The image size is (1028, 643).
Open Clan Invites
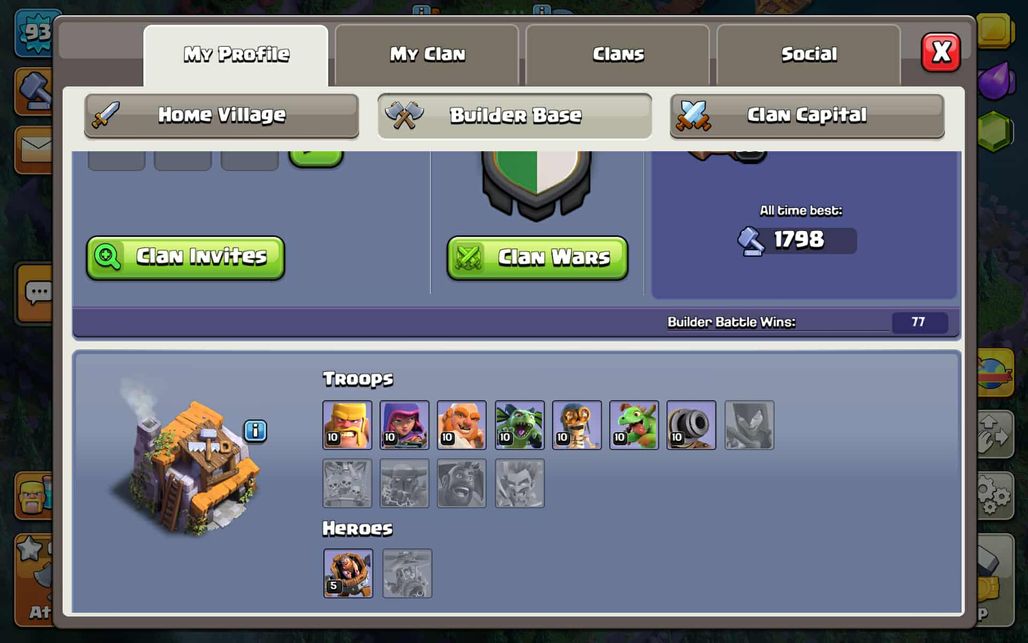(x=186, y=258)
